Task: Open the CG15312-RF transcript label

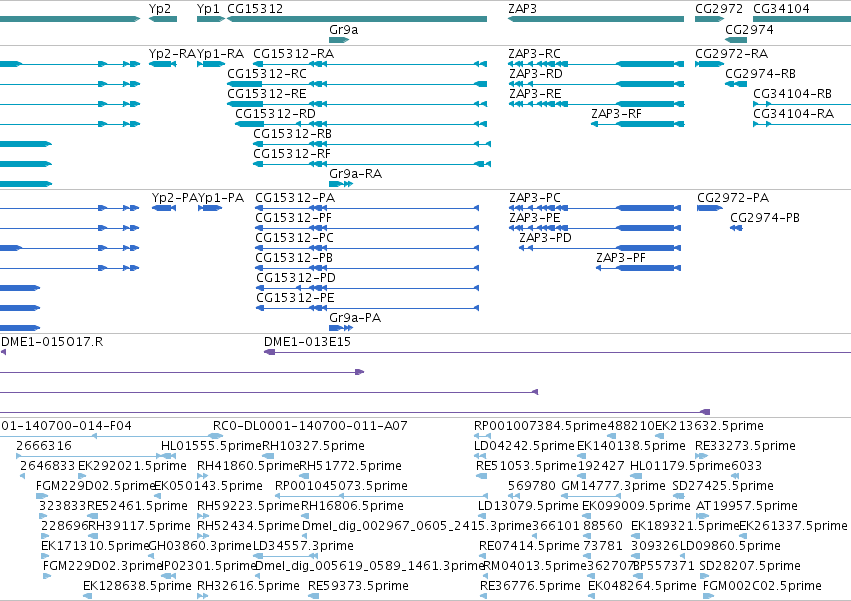Action: click(x=292, y=154)
